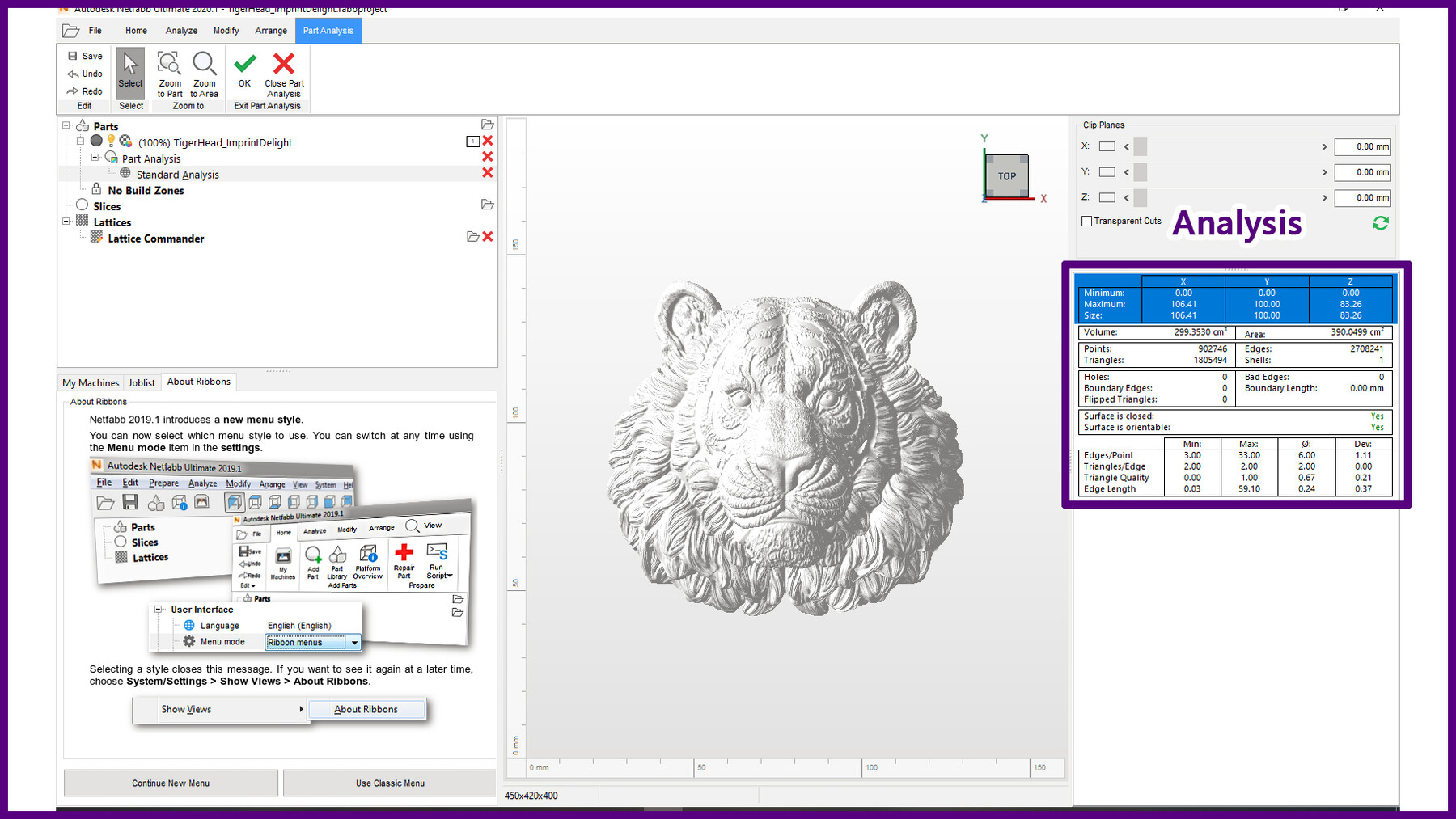Decrease Y clip plane with left arrow

pyautogui.click(x=1126, y=172)
